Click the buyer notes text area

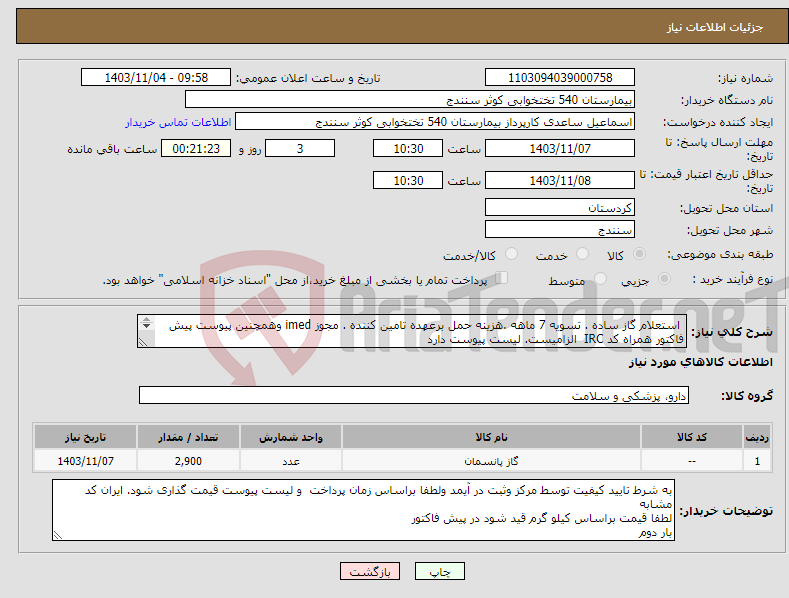[x=363, y=510]
